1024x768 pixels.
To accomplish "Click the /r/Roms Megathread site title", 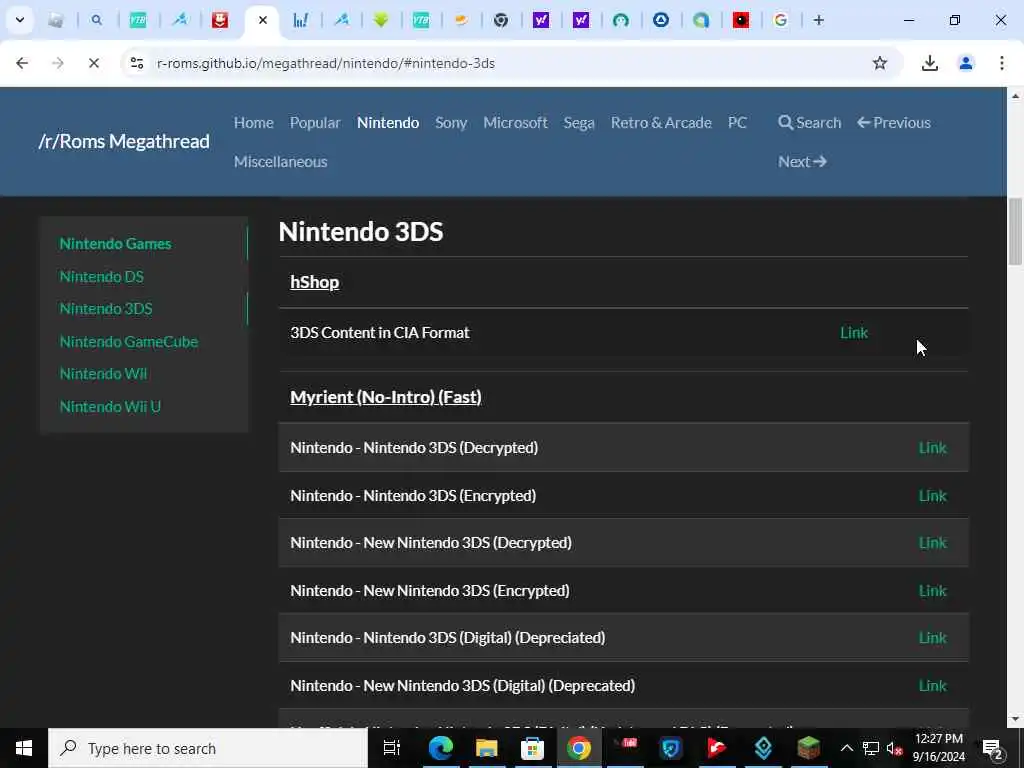I will coord(124,141).
